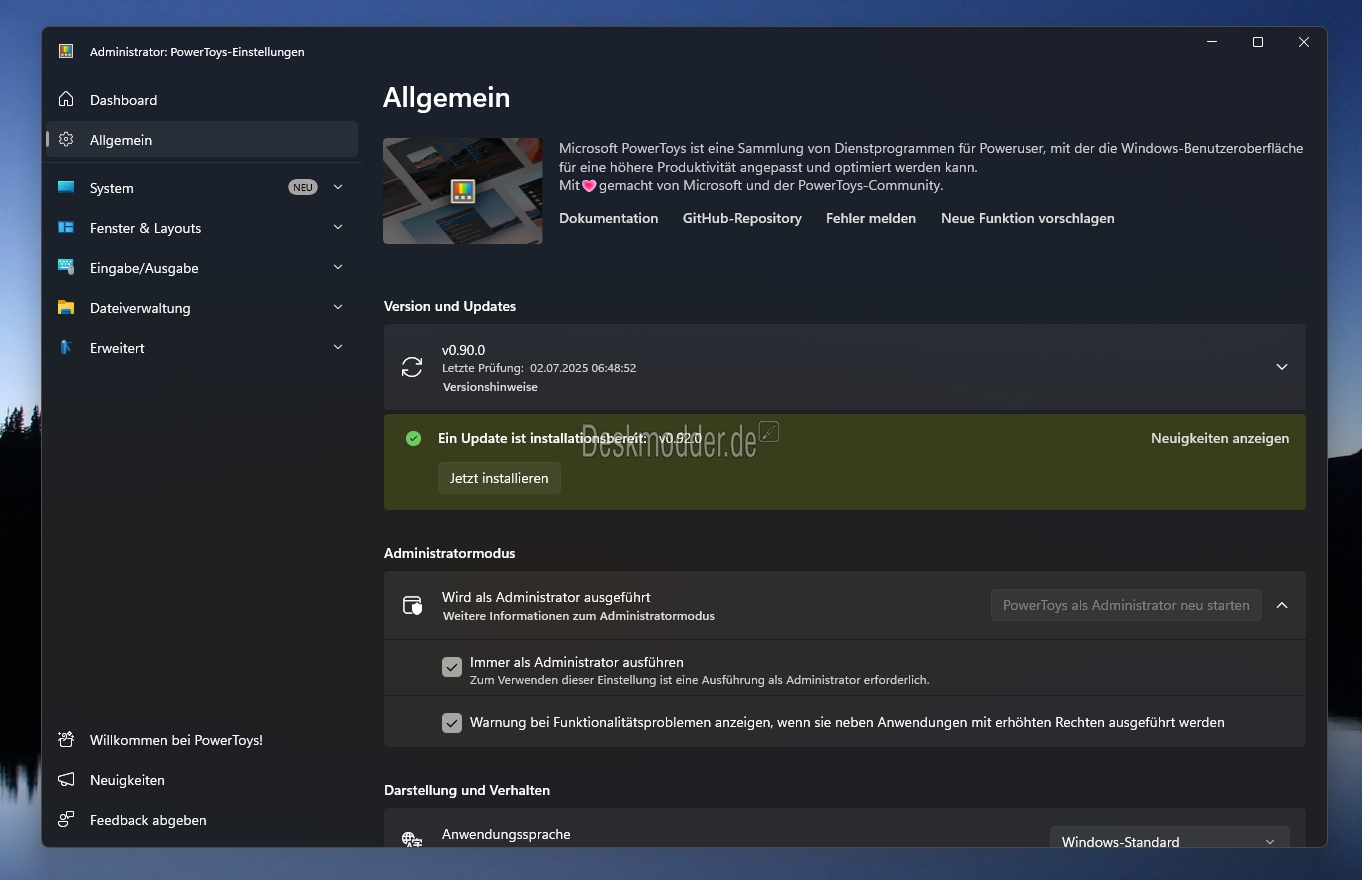Click Letzte Prüfung timestamp text

[x=539, y=368]
